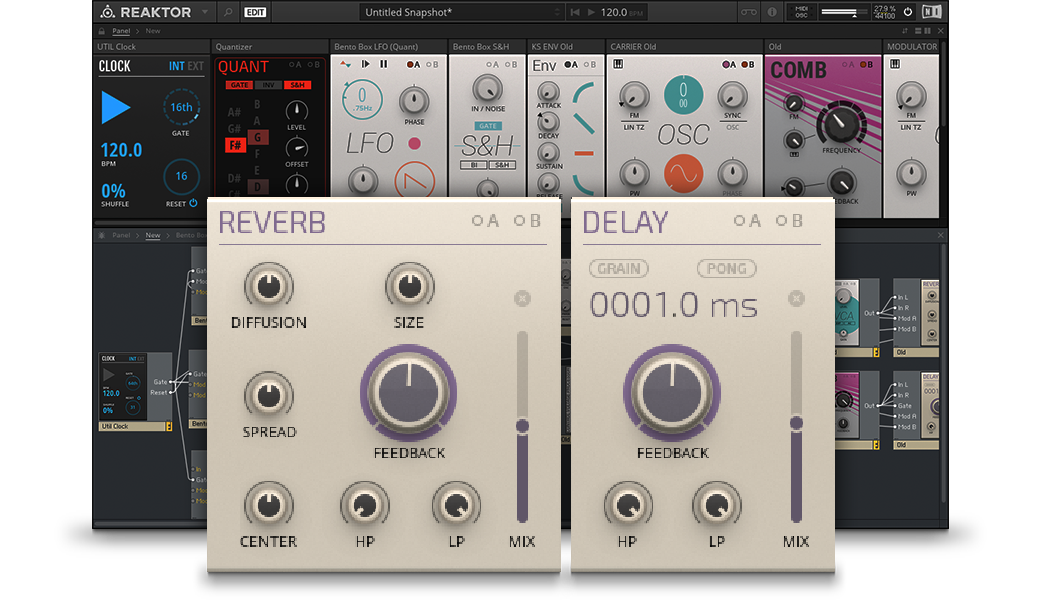Toggle the audio engine power button
Viewport: 1040px width, 600px height.
pos(908,11)
